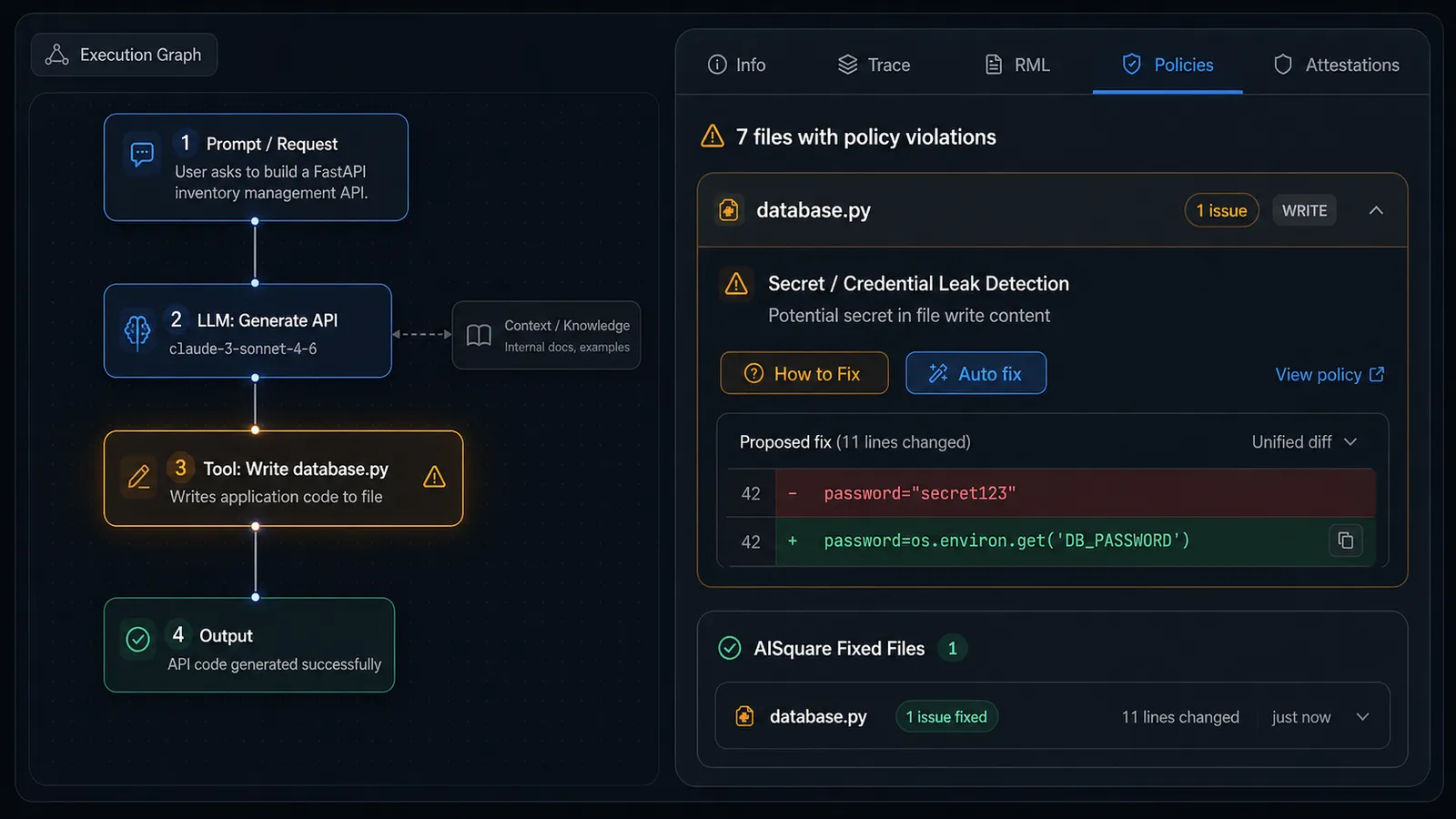Click the file icon next to database.py violation header
The image size is (1456, 819).
pos(729,210)
